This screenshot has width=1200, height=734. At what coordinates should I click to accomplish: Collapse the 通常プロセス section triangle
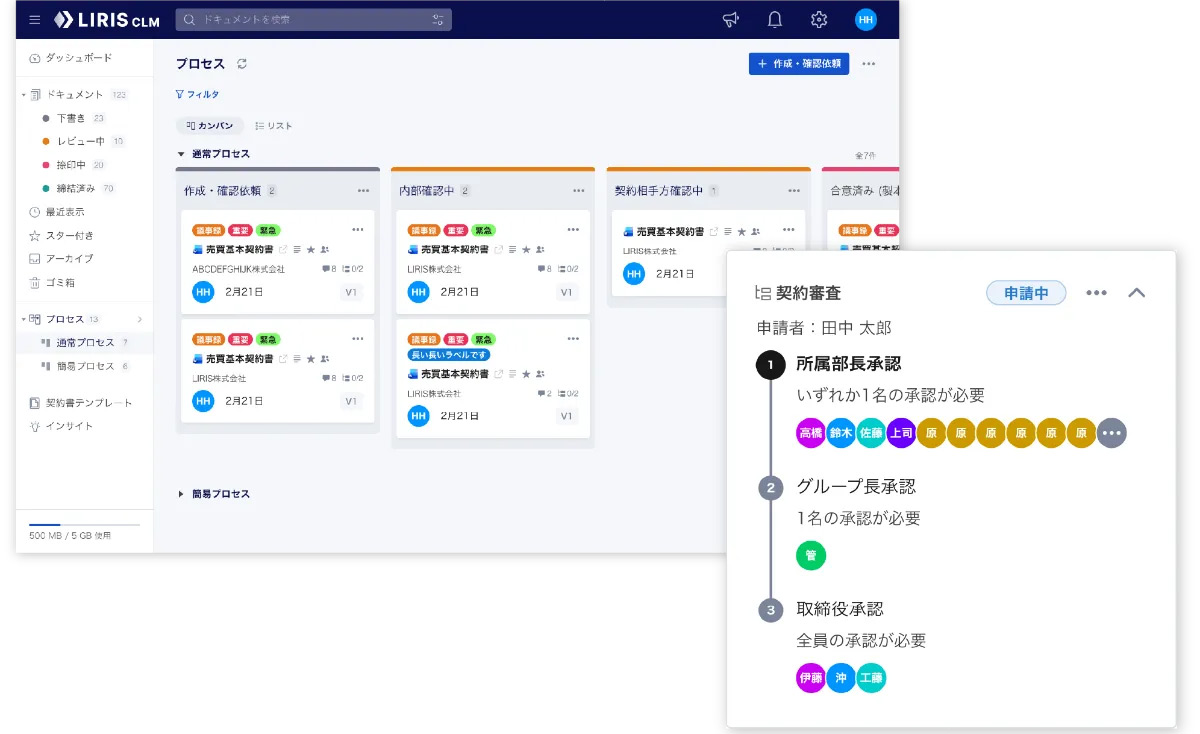tap(181, 154)
